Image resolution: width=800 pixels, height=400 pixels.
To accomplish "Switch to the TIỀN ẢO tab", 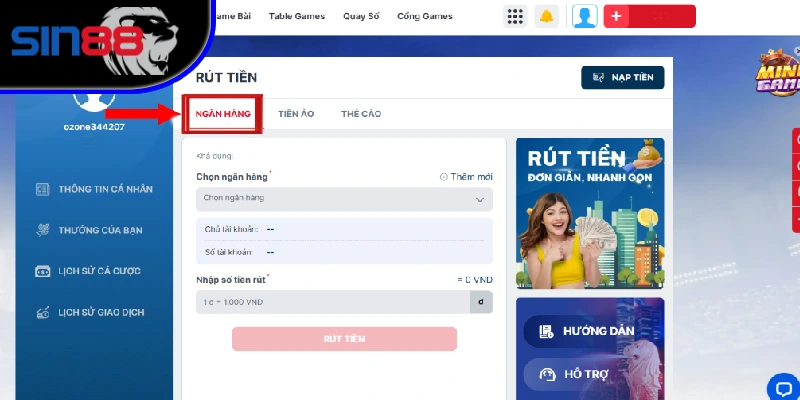I will [x=296, y=114].
